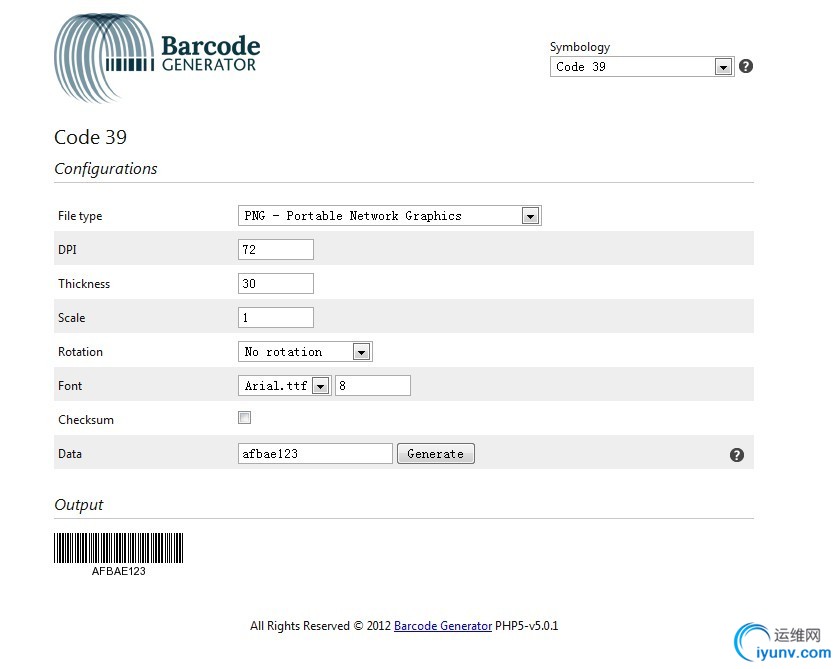The height and width of the screenshot is (669, 837).
Task: Open the Symbology dropdown showing Code 39
Action: coord(642,67)
